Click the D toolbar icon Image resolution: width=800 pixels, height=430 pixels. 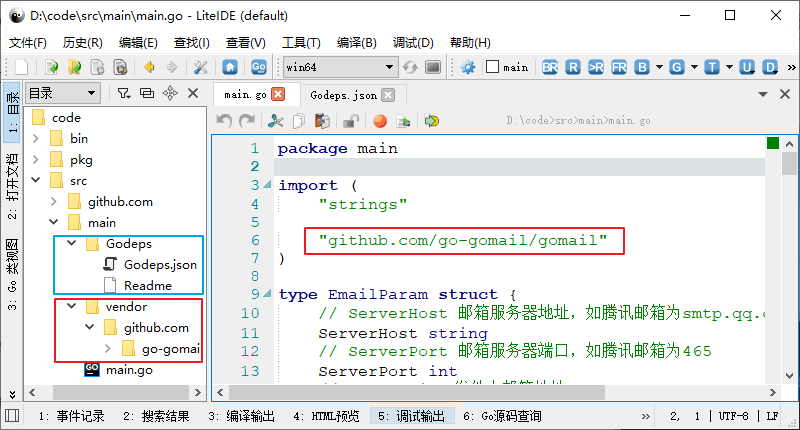coord(770,67)
